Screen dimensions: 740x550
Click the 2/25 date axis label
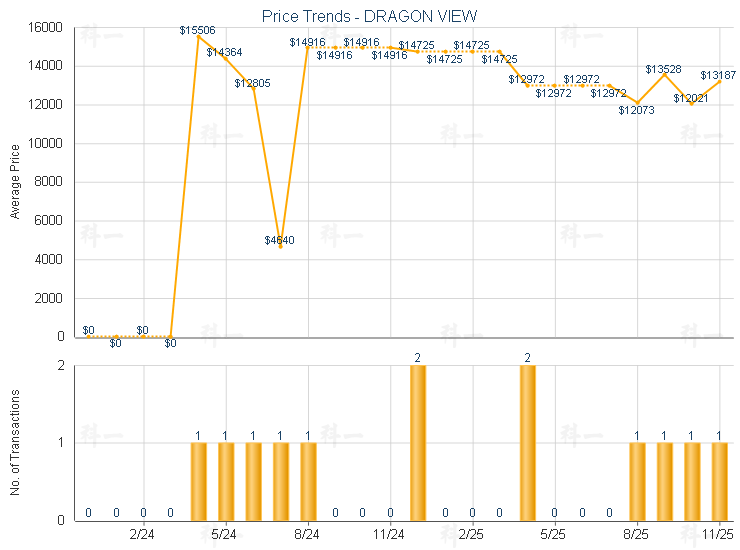[472, 535]
